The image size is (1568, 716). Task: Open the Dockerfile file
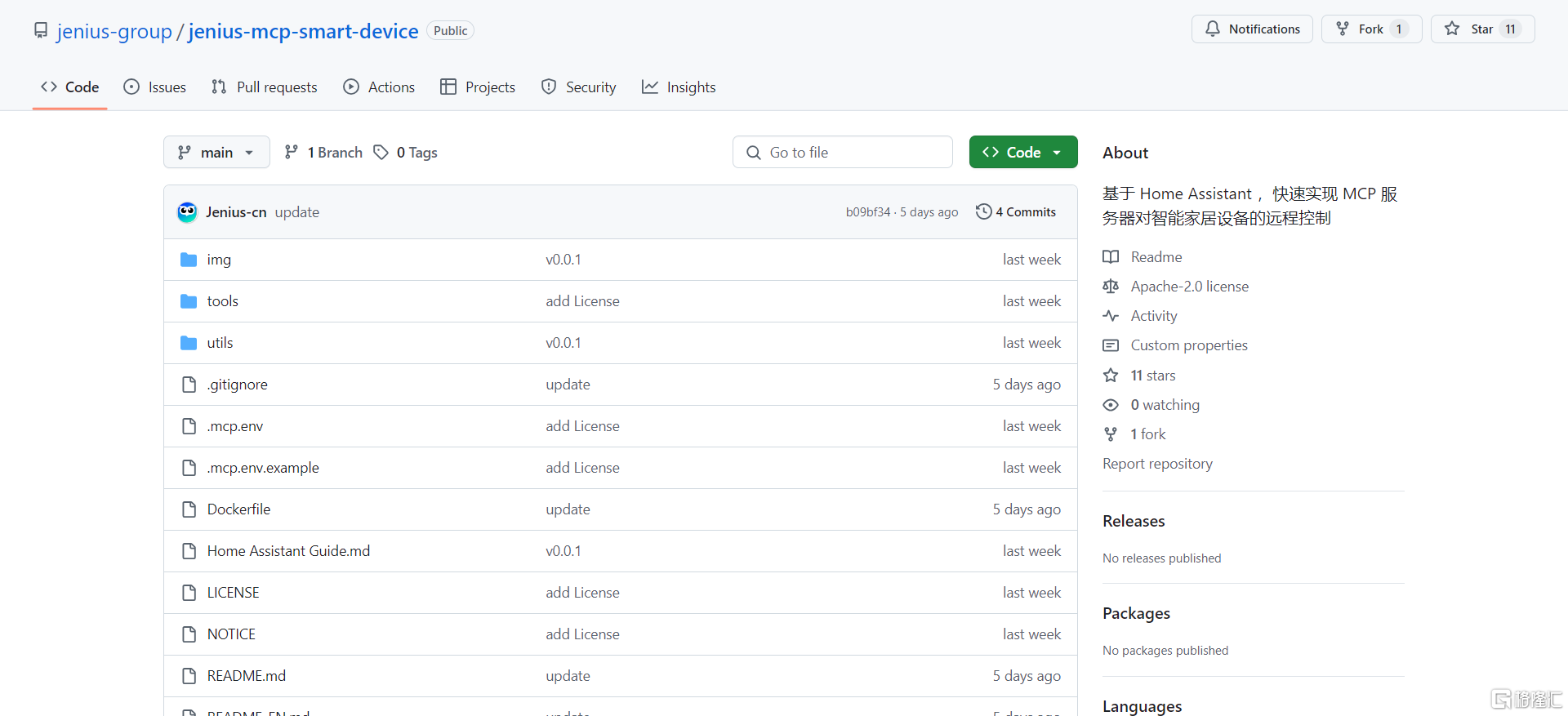pos(238,509)
